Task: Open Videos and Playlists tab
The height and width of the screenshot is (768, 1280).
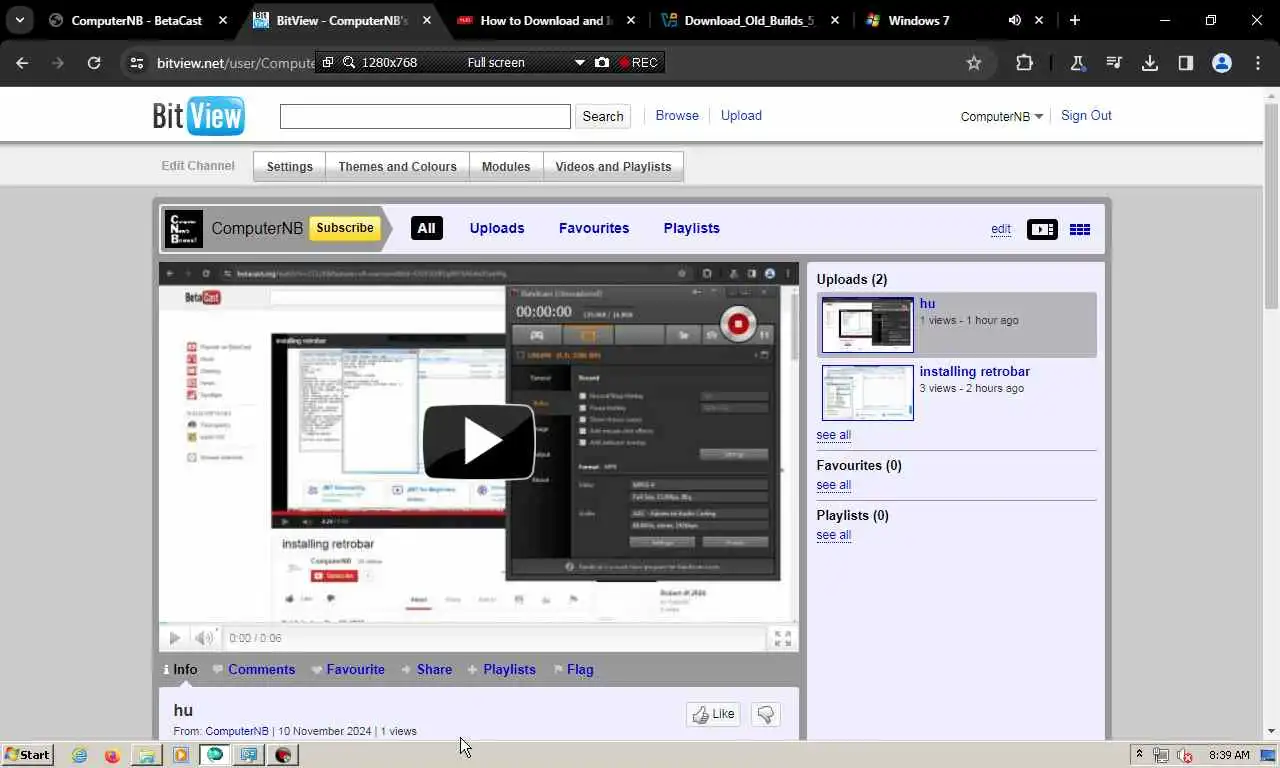Action: (613, 167)
